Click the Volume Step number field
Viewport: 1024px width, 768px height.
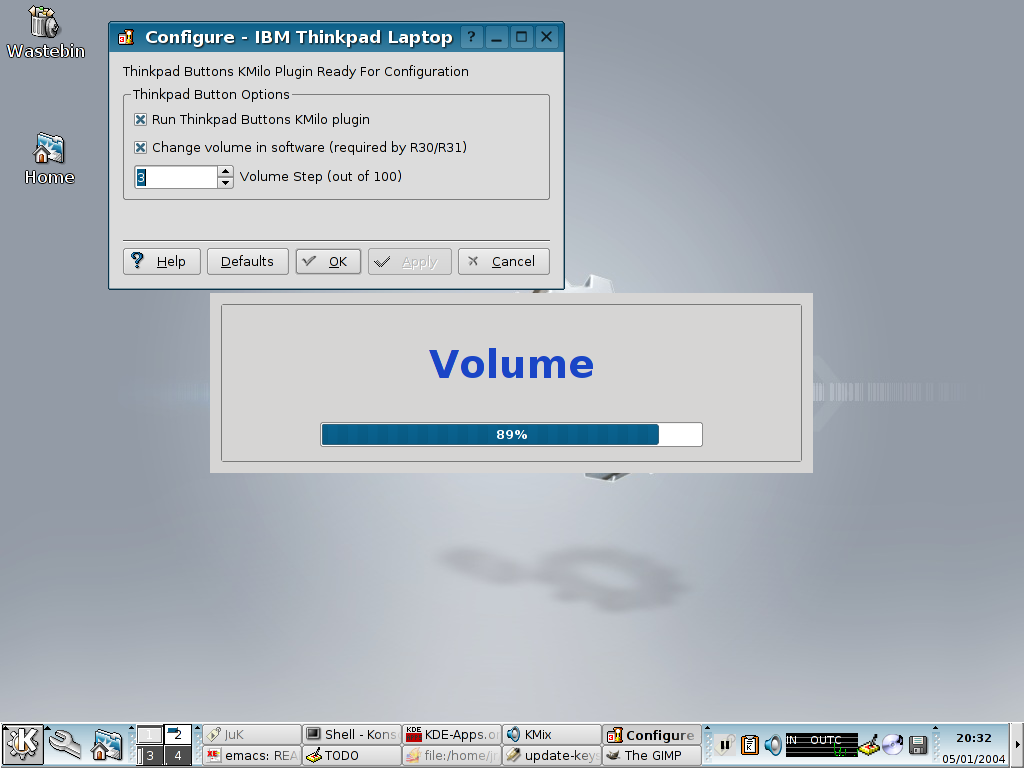pos(176,177)
